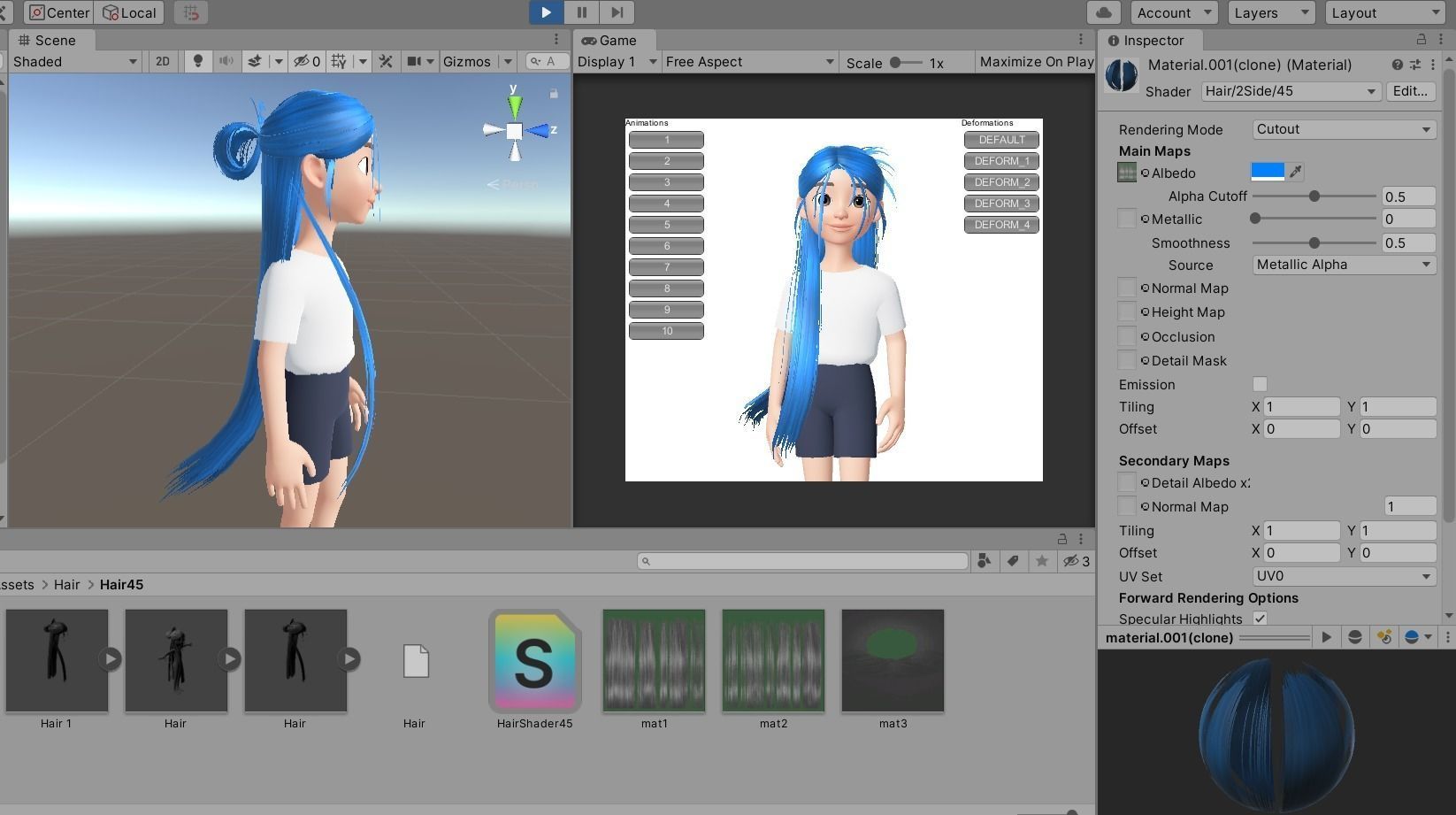Image resolution: width=1456 pixels, height=815 pixels.
Task: Open the Shaded draw mode dropdown
Action: coord(74,61)
